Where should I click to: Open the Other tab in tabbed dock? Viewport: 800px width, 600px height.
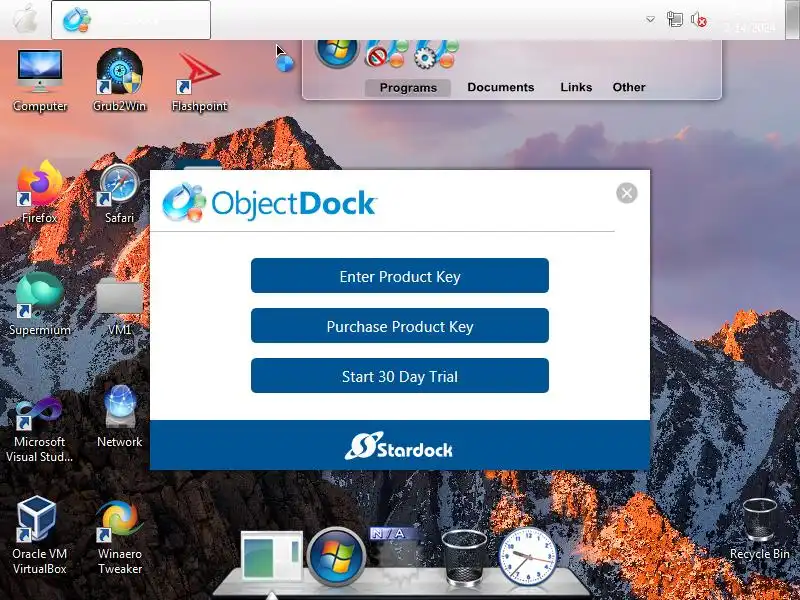pyautogui.click(x=629, y=87)
